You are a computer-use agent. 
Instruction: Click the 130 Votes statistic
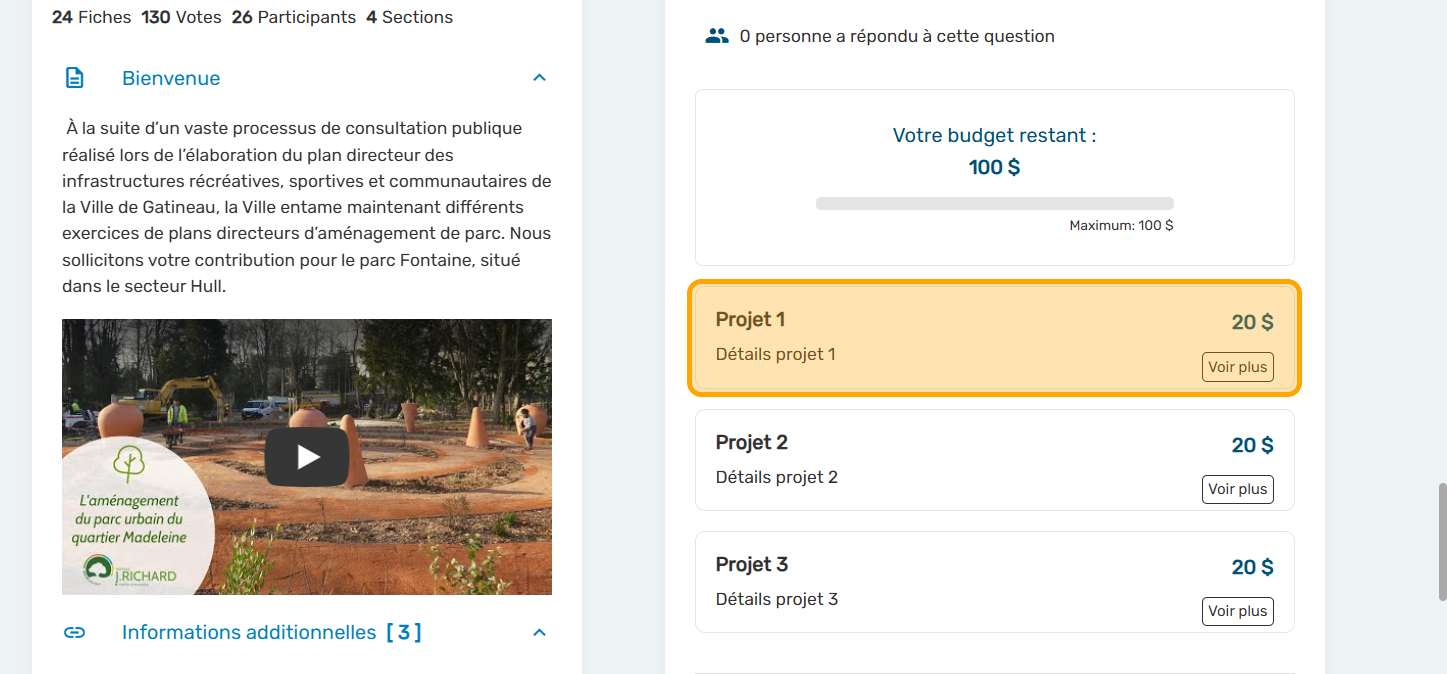(x=181, y=17)
